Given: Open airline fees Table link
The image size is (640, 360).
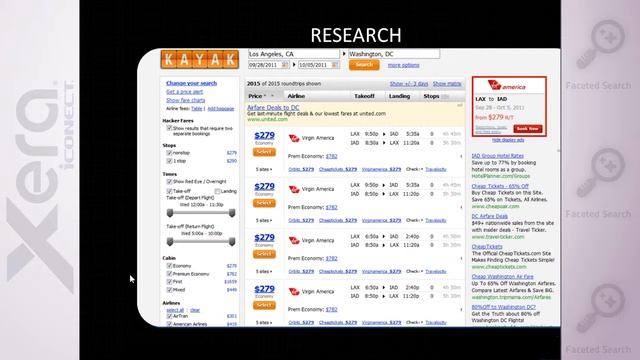Looking at the screenshot, I should [x=197, y=109].
